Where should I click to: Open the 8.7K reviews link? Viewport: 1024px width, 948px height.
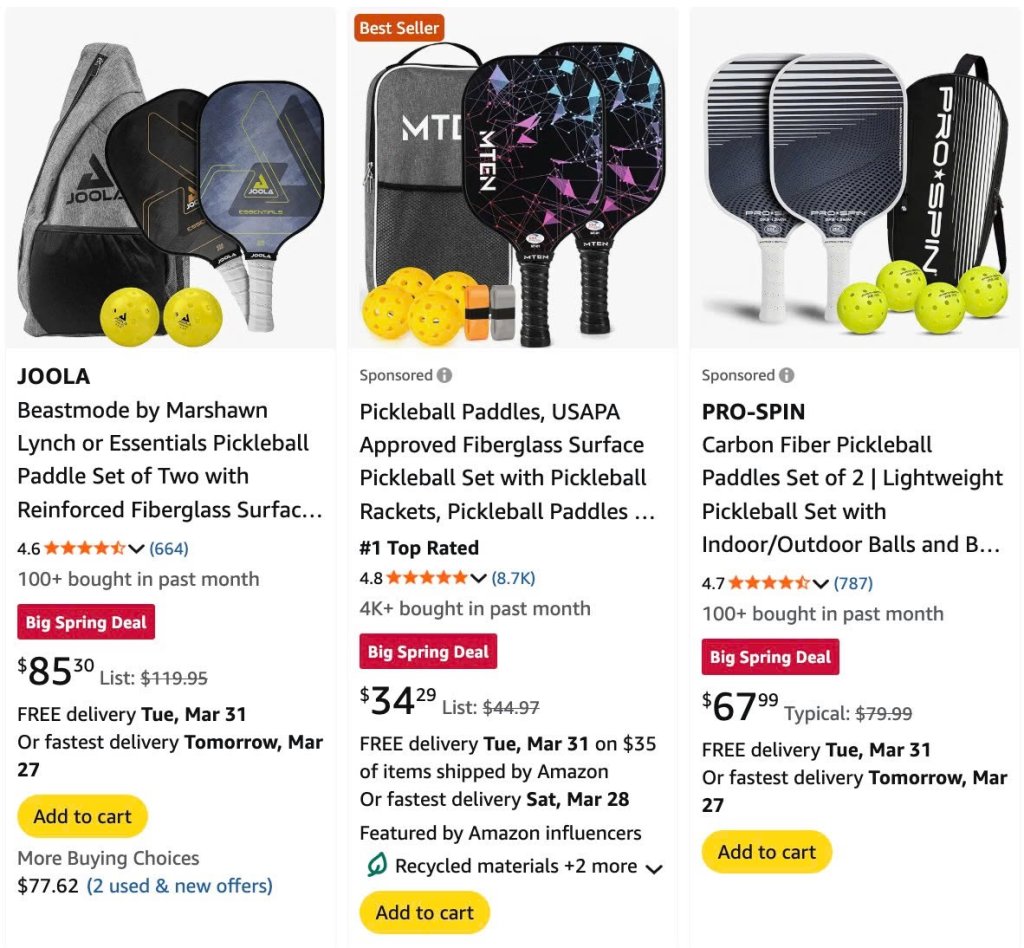pyautogui.click(x=513, y=578)
